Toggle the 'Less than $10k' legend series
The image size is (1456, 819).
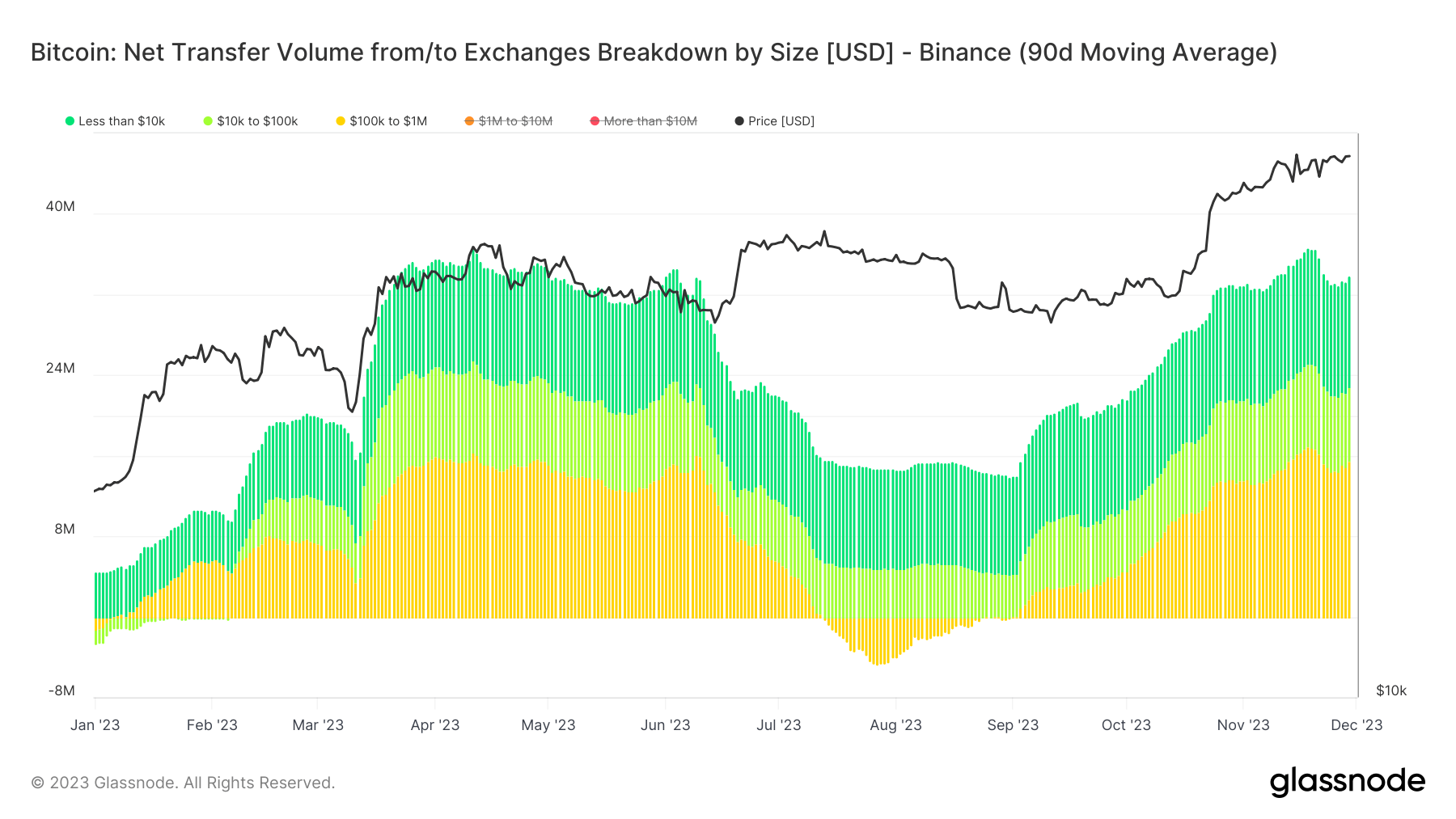coord(115,121)
